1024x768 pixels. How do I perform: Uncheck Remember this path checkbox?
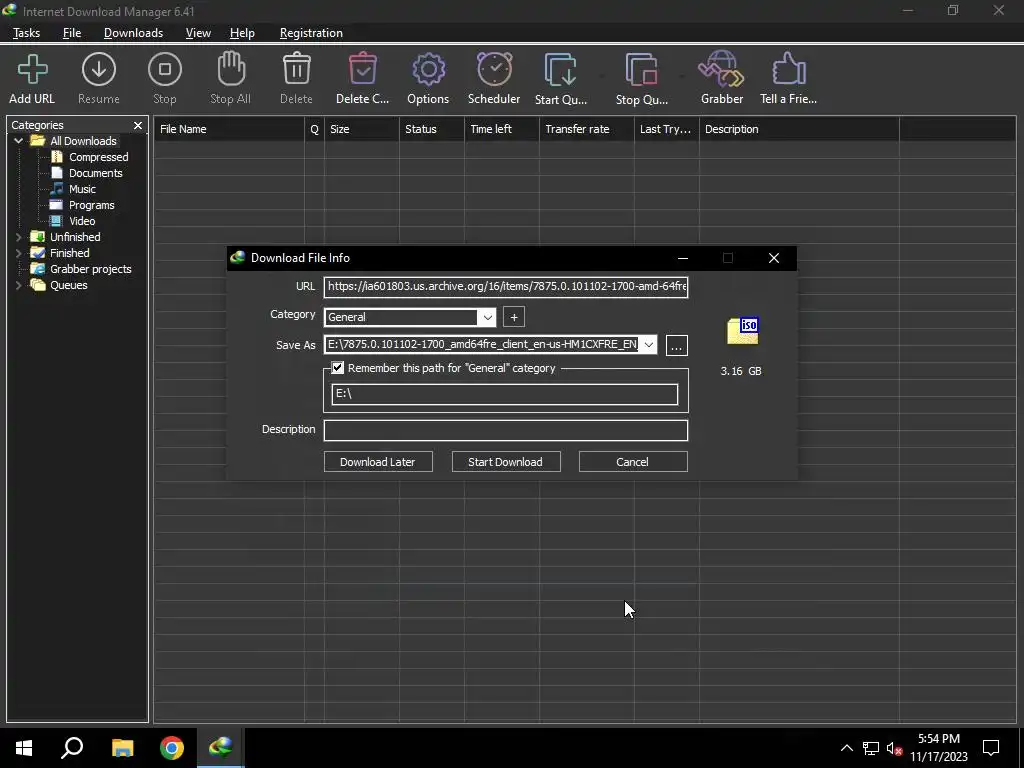338,368
